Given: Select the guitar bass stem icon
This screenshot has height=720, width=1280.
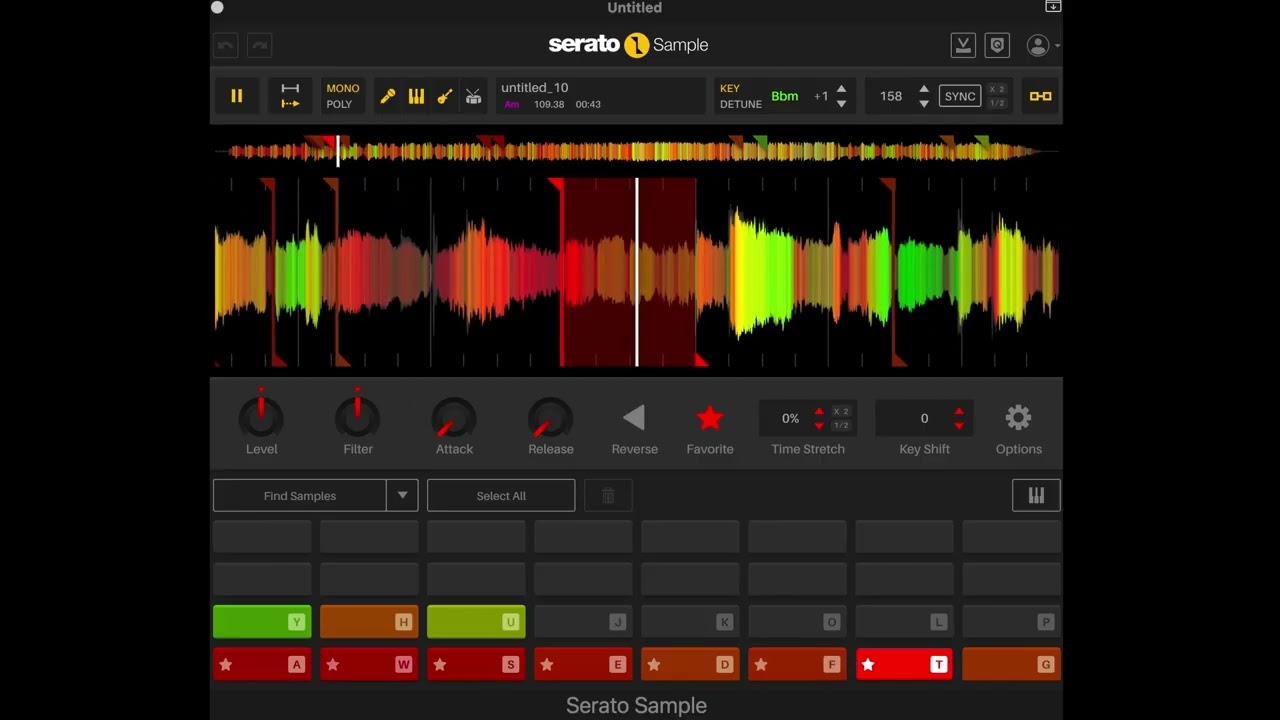Looking at the screenshot, I should pyautogui.click(x=445, y=96).
